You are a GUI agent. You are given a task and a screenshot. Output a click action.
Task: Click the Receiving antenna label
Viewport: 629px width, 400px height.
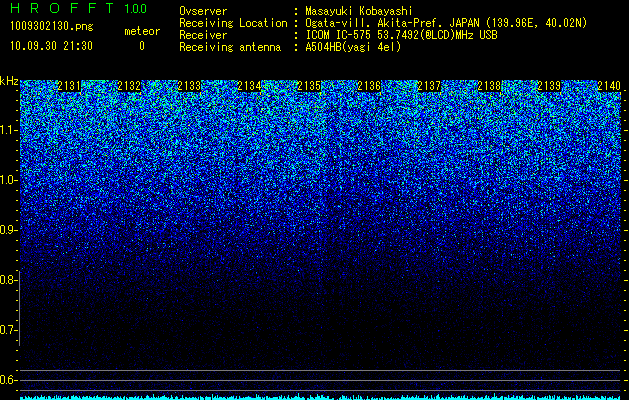(x=230, y=47)
